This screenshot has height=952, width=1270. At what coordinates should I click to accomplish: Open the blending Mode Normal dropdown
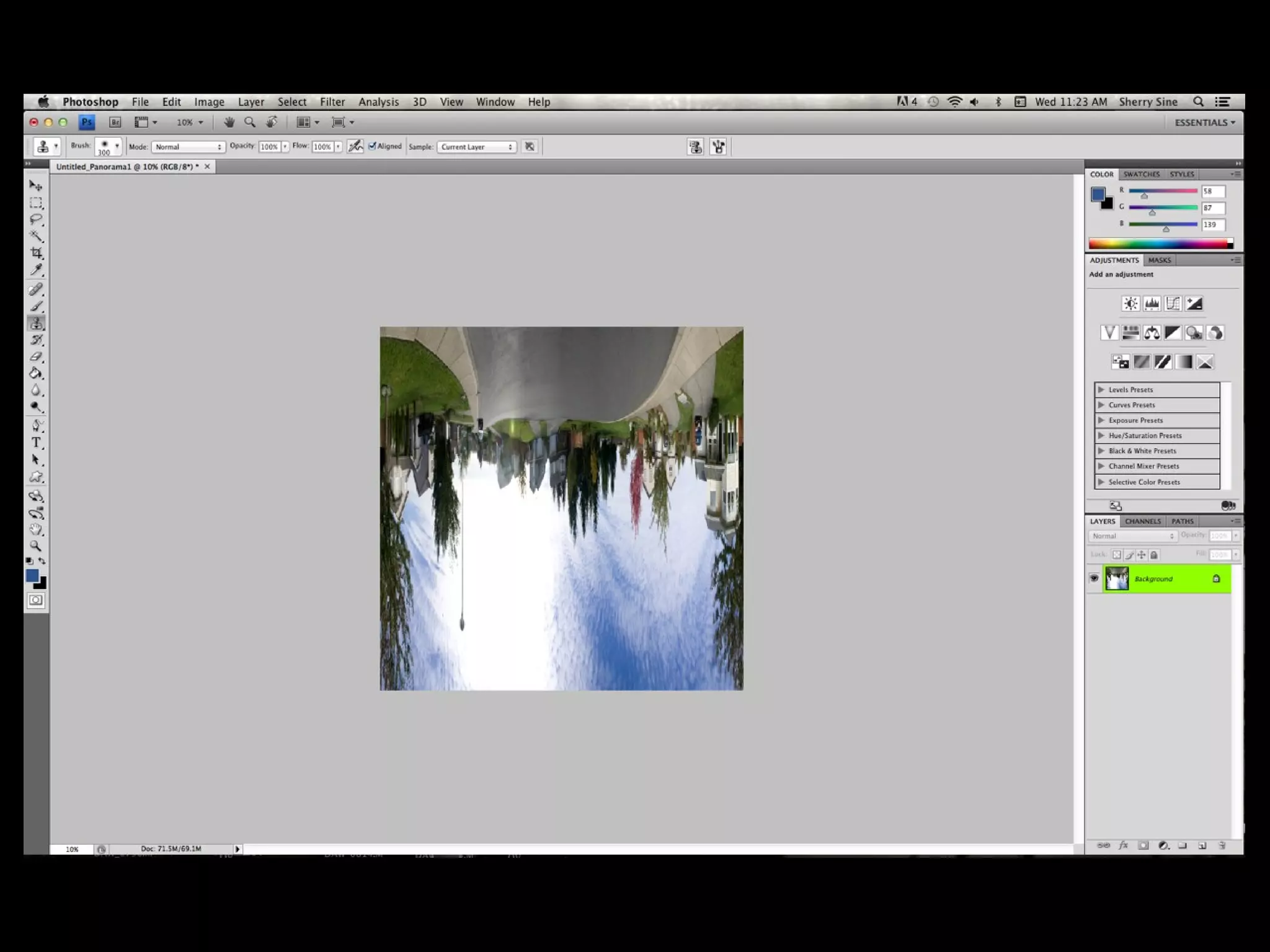188,147
